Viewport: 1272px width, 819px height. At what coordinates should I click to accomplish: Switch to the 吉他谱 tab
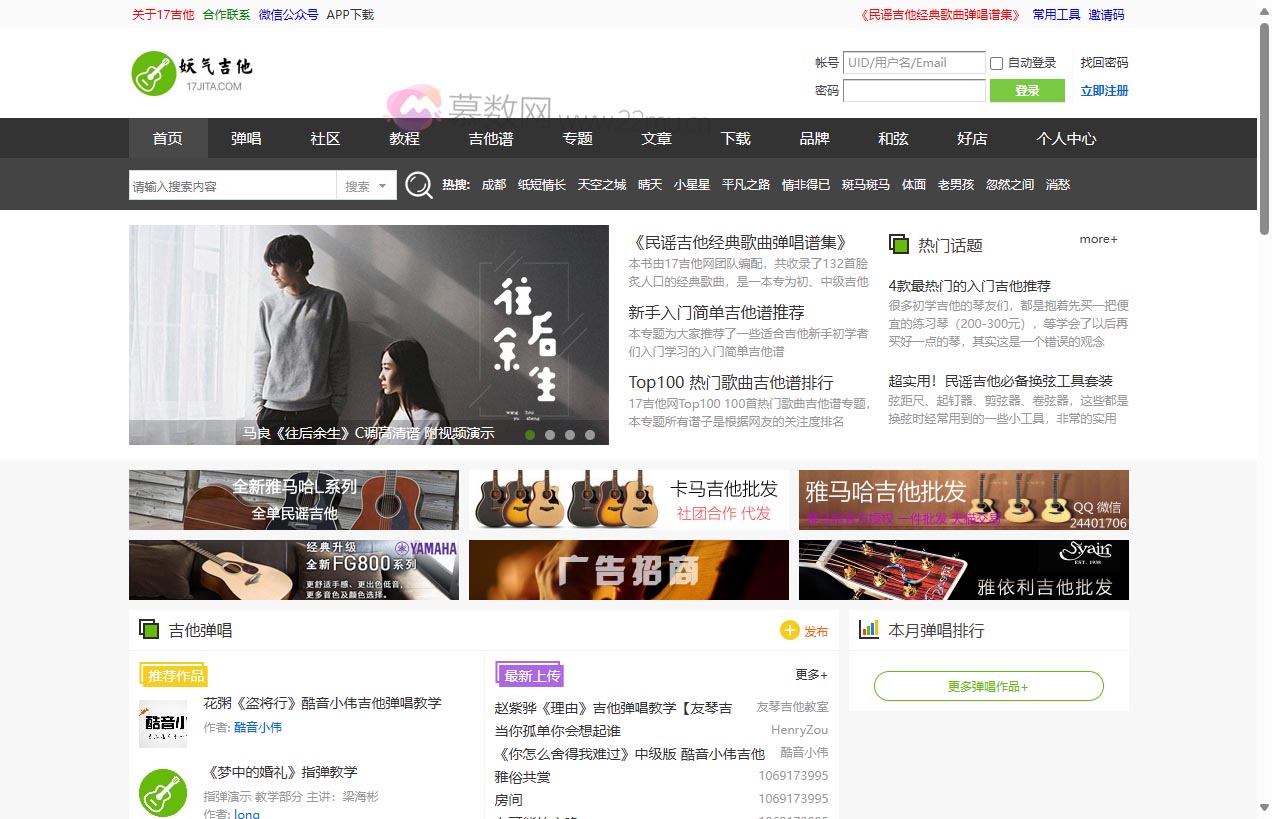pyautogui.click(x=490, y=138)
